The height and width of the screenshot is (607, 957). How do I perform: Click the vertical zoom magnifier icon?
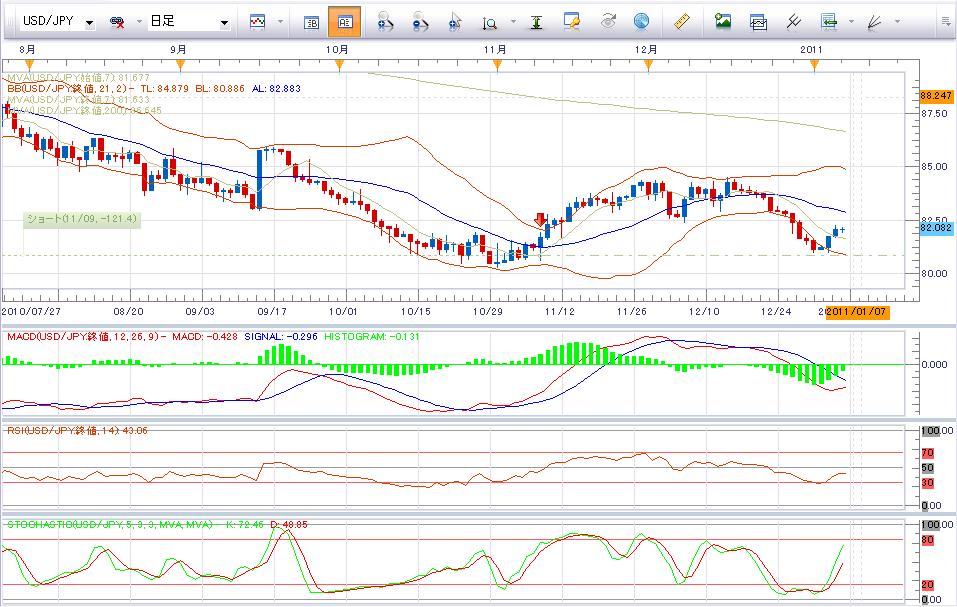(489, 23)
